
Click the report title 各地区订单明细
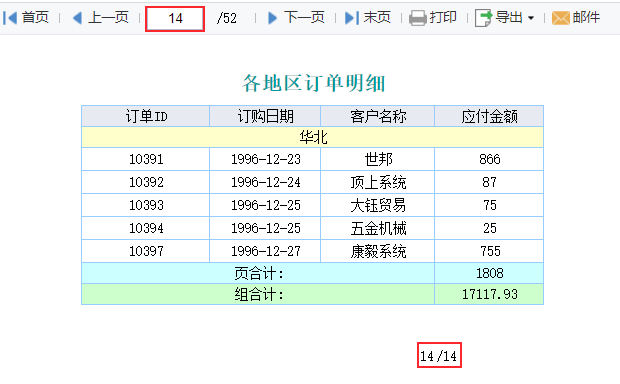click(313, 83)
